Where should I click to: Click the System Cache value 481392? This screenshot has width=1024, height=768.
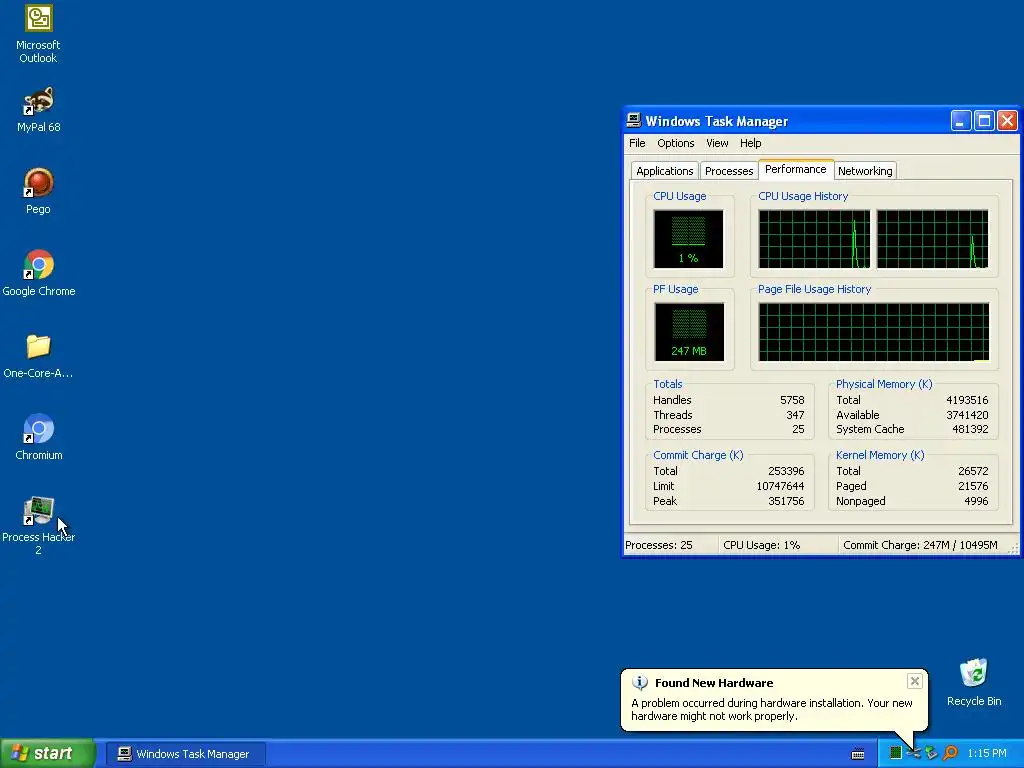click(970, 429)
